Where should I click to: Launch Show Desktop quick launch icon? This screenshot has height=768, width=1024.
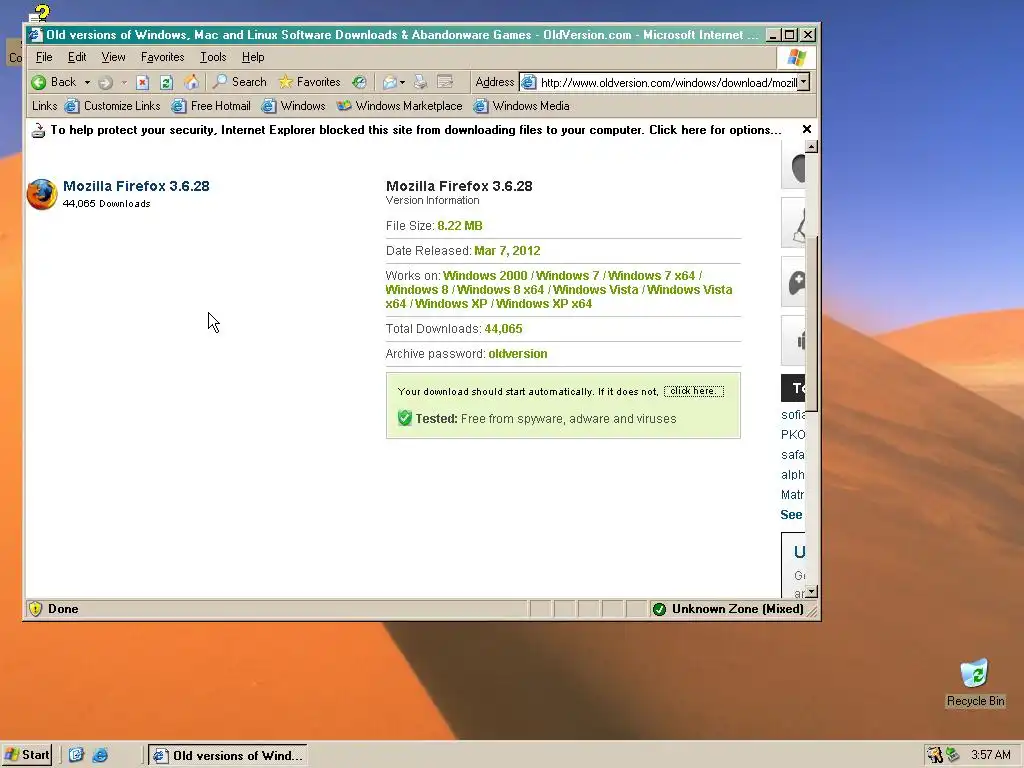click(x=76, y=755)
